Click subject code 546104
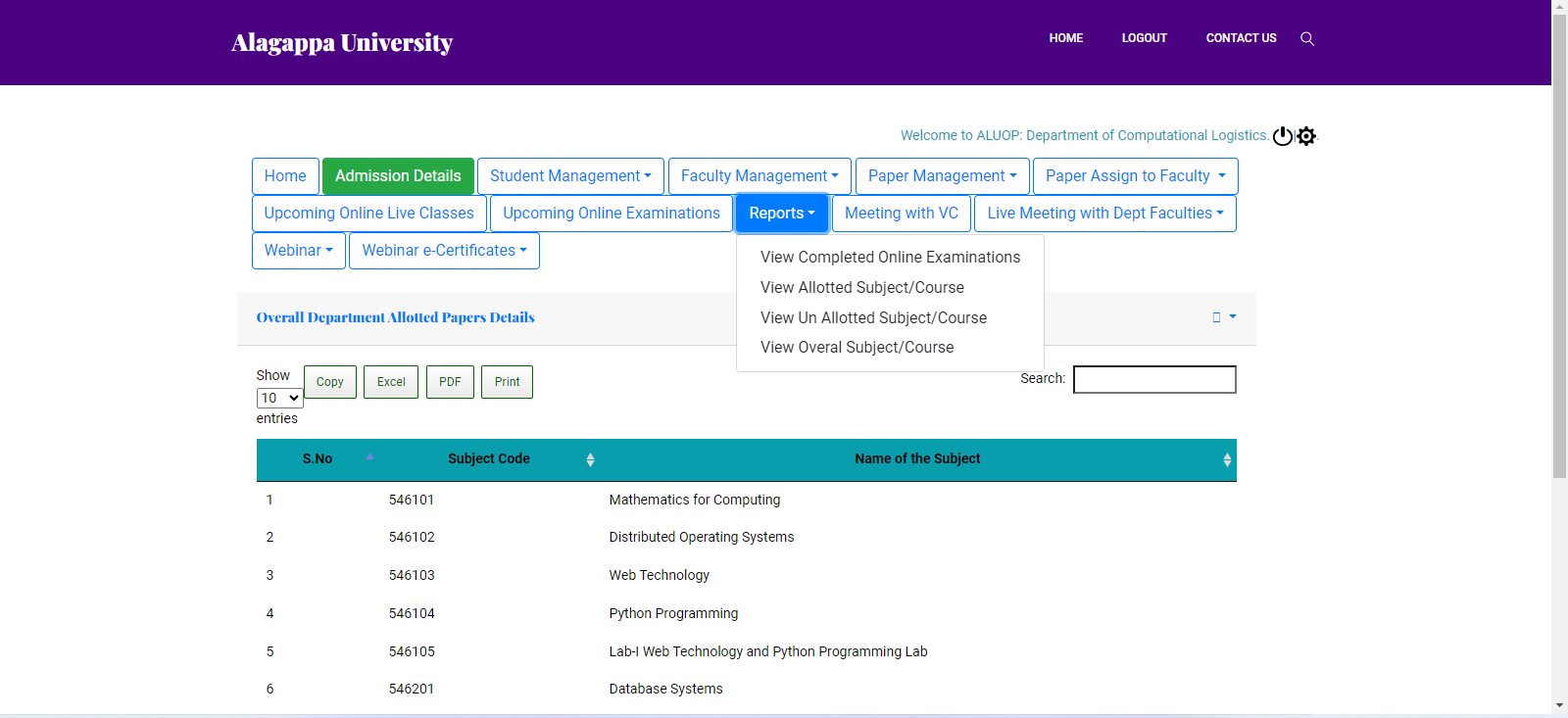This screenshot has width=1568, height=718. click(412, 613)
